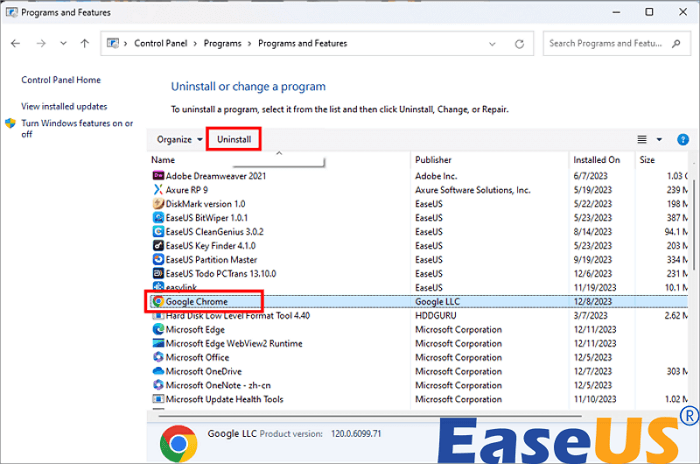The width and height of the screenshot is (700, 464).
Task: Sort by the Size column header
Action: point(647,159)
